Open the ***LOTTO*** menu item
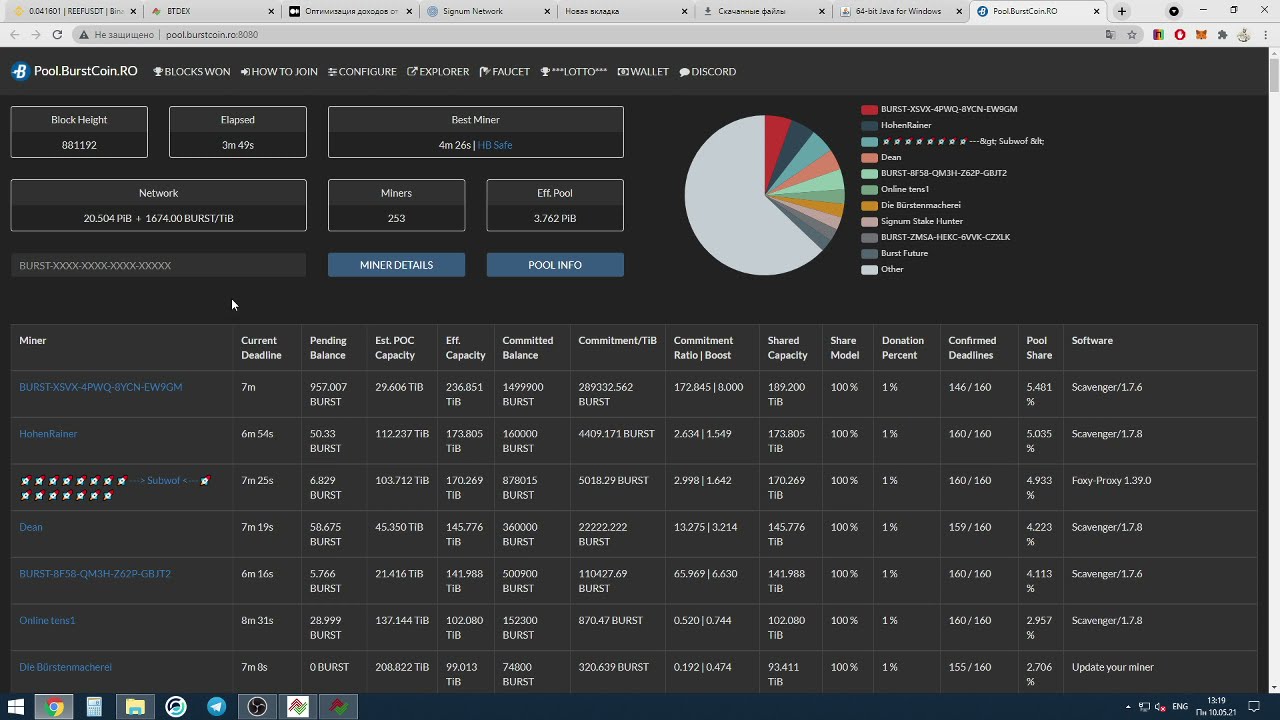 574,72
